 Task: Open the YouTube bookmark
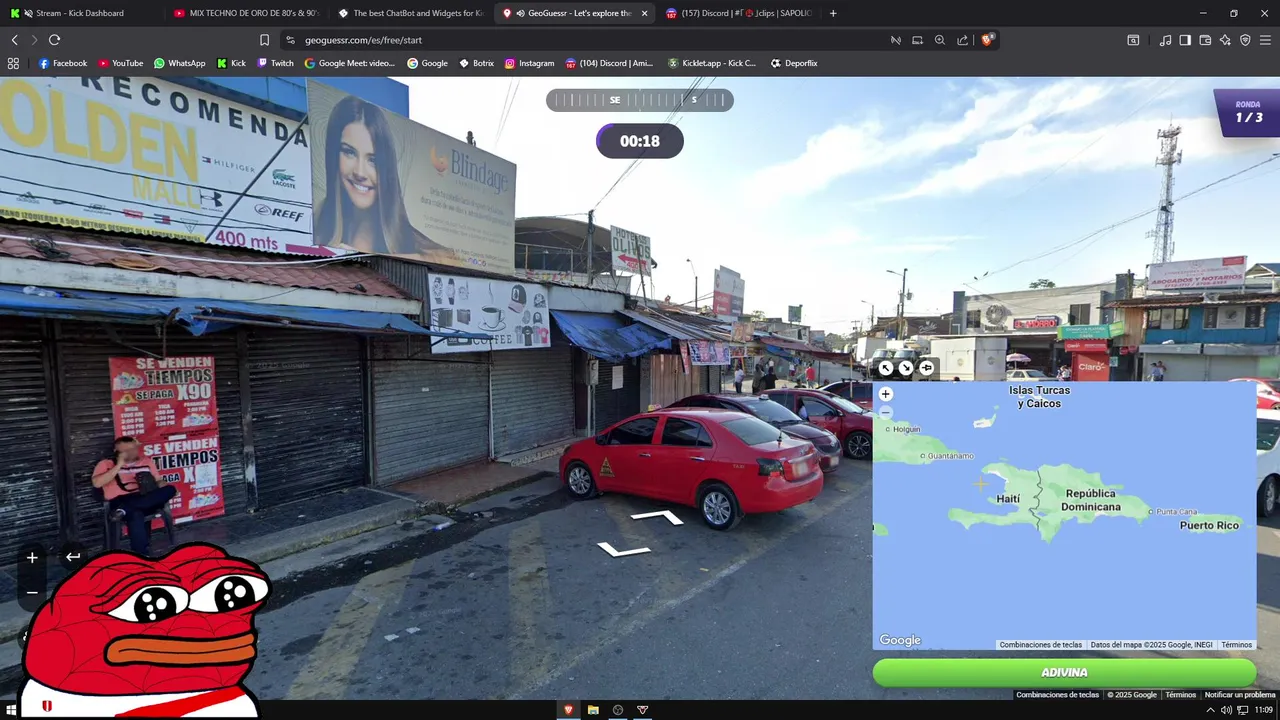coord(120,63)
